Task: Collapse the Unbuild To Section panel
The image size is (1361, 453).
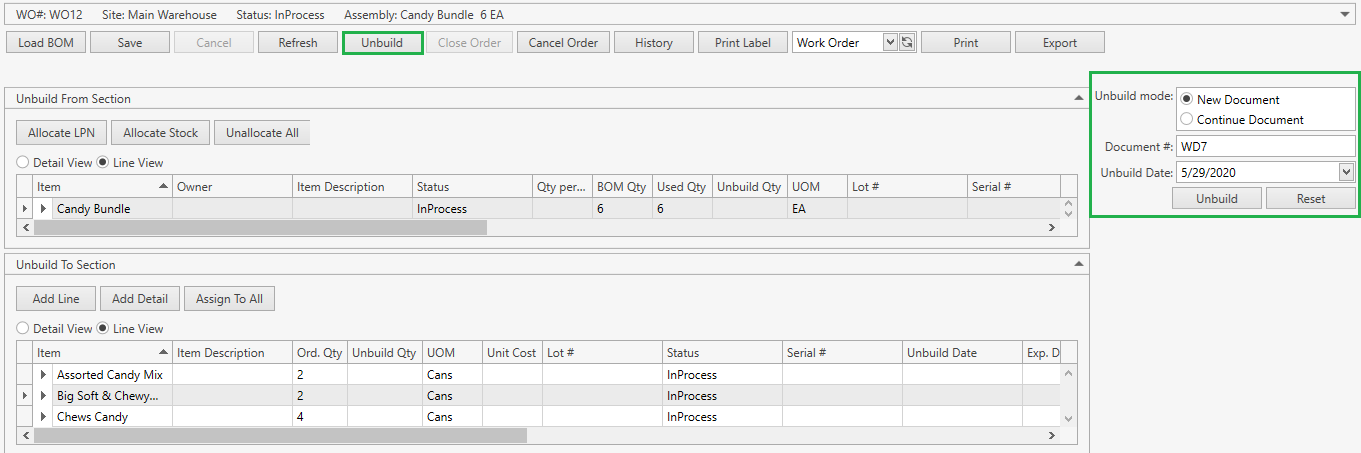Action: pyautogui.click(x=1078, y=264)
